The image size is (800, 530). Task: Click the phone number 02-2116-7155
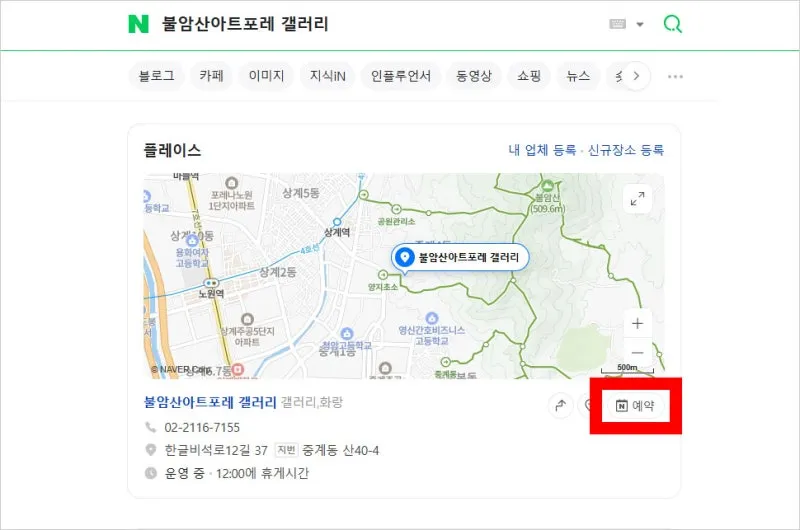coord(202,427)
